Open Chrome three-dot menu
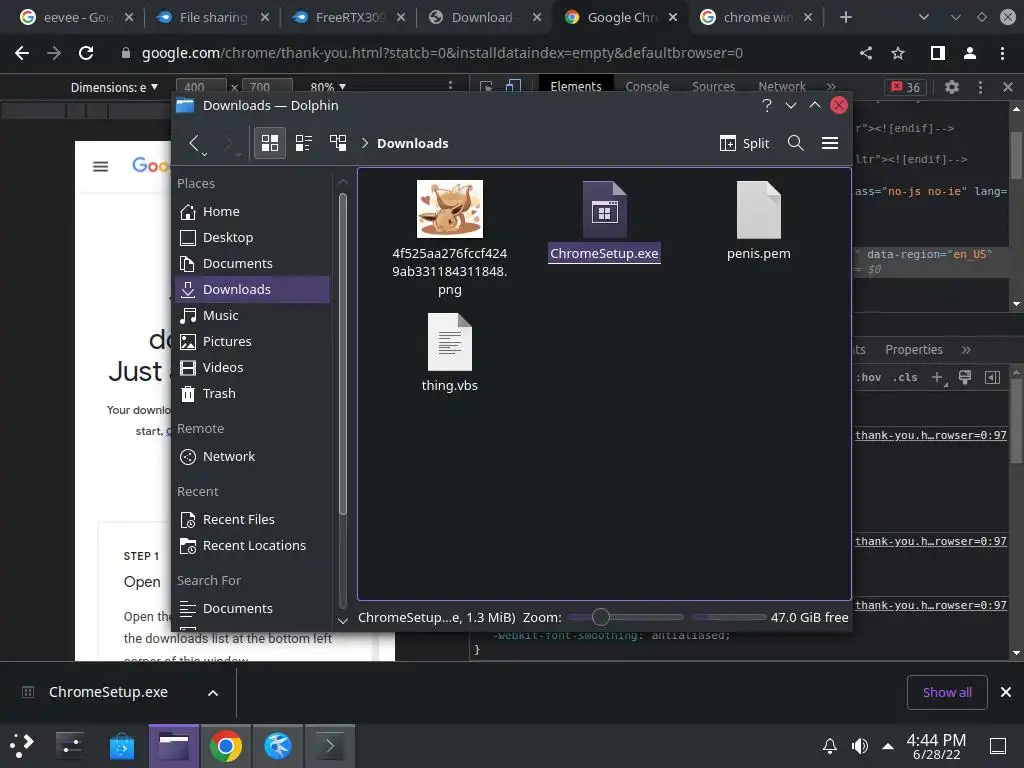 1002,53
